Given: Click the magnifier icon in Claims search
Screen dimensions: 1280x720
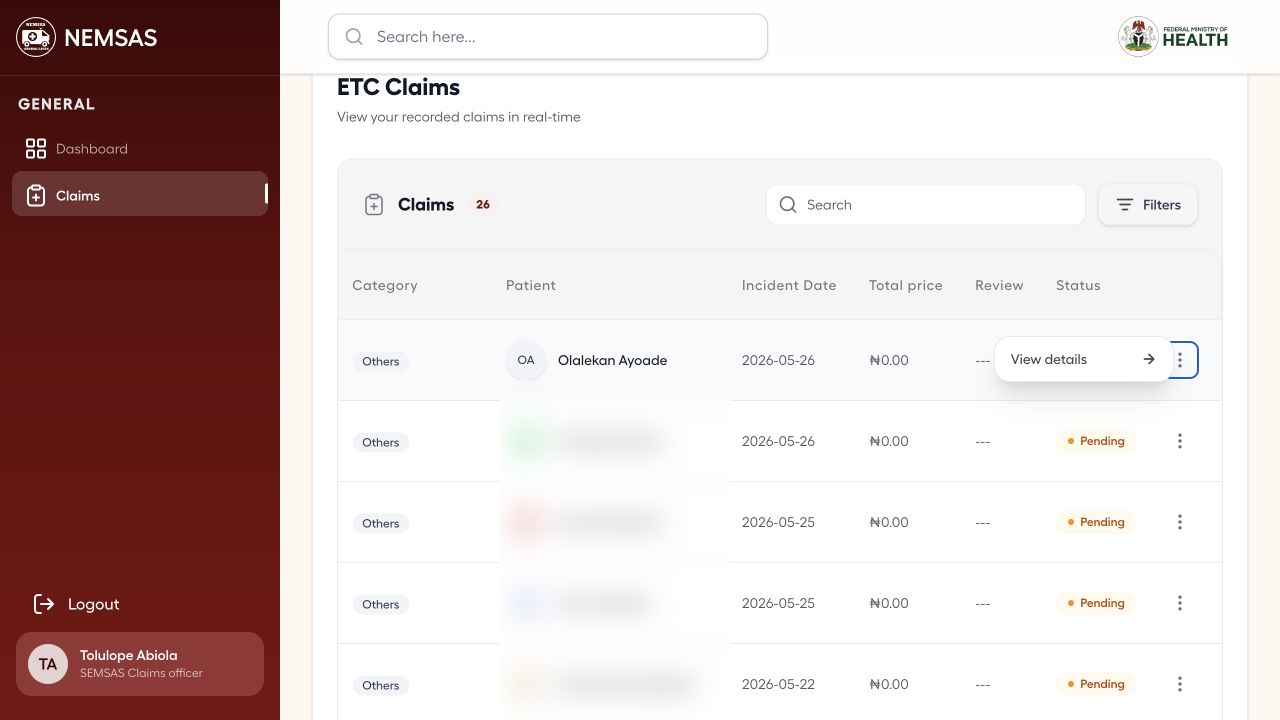Looking at the screenshot, I should click(x=788, y=205).
